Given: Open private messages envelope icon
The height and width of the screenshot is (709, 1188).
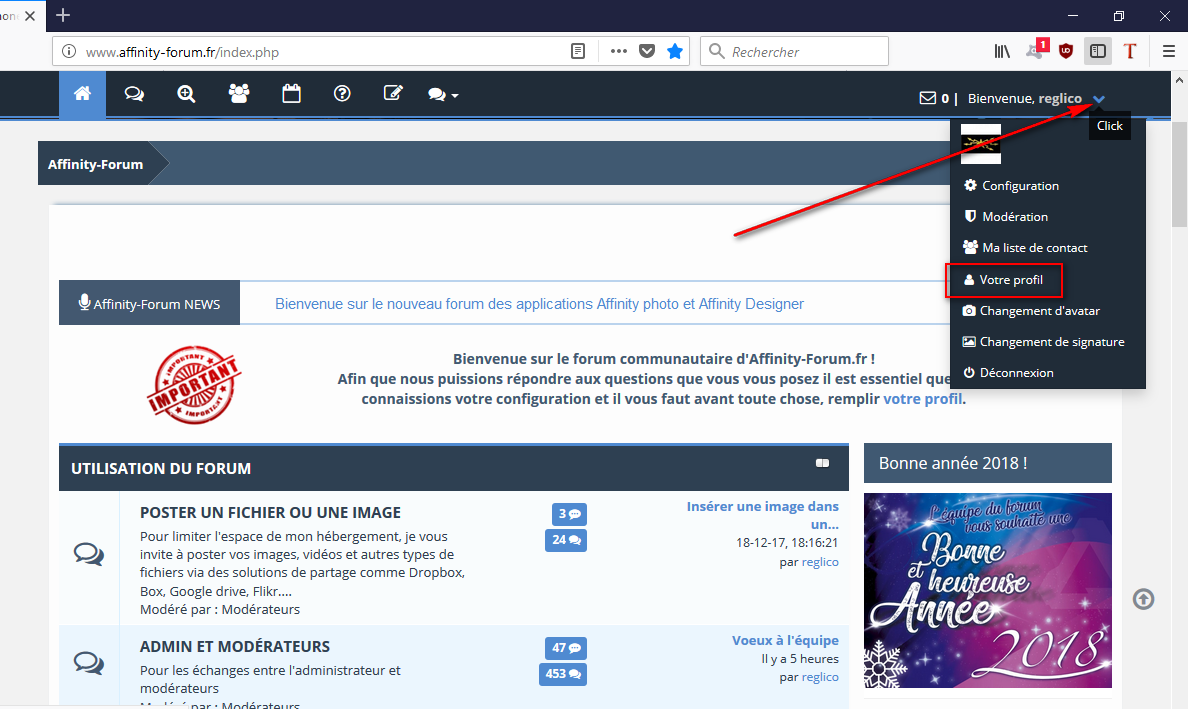Looking at the screenshot, I should click(927, 98).
